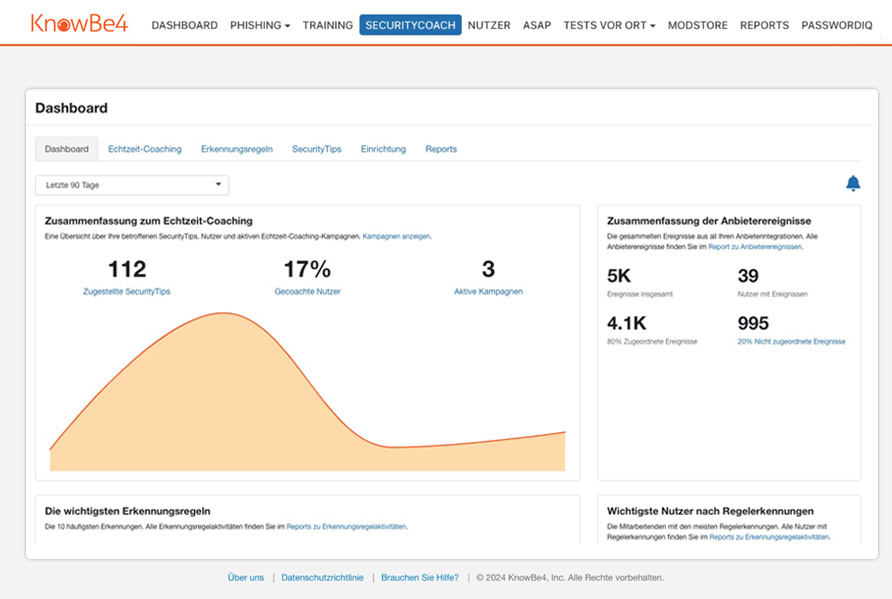Click the 4.1K Zugeordnete Ereignisse value
This screenshot has height=599, width=892.
click(627, 323)
